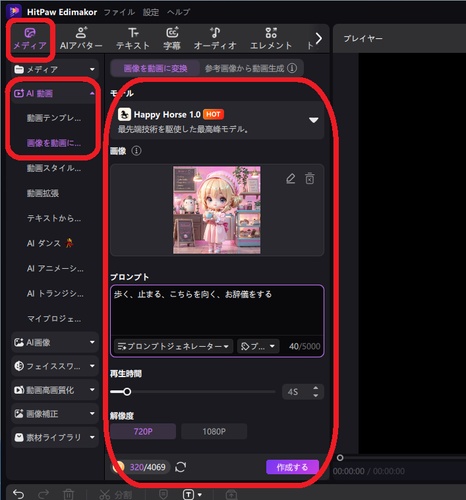Open the プ... tag dropdown in prompt box
466x500 pixels.
click(x=258, y=346)
